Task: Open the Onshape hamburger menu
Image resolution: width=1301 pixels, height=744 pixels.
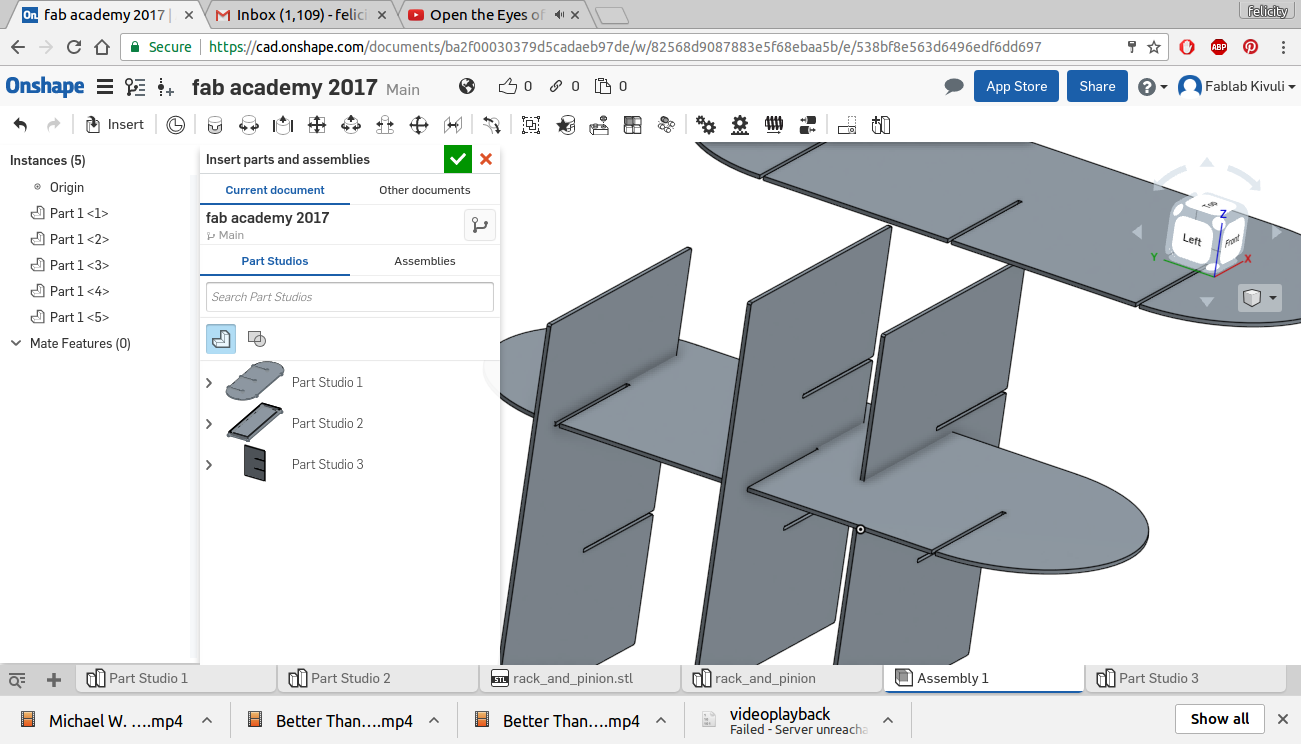Action: [x=104, y=87]
